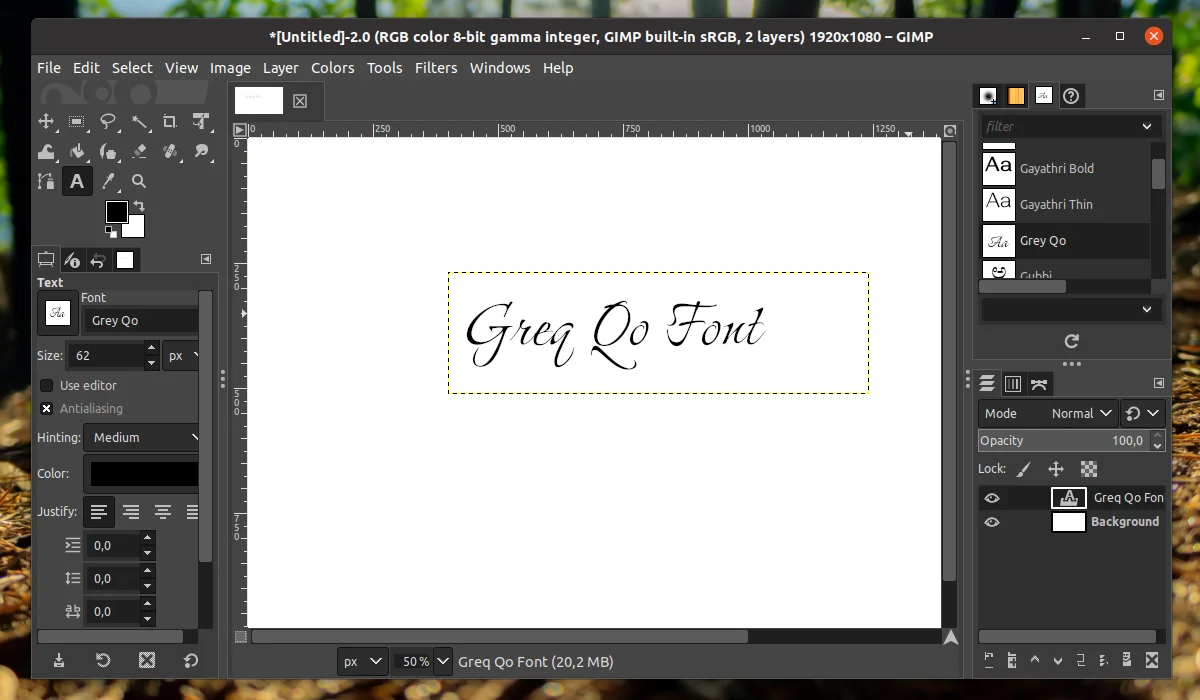Switch to the Channels tab

[x=1013, y=384]
